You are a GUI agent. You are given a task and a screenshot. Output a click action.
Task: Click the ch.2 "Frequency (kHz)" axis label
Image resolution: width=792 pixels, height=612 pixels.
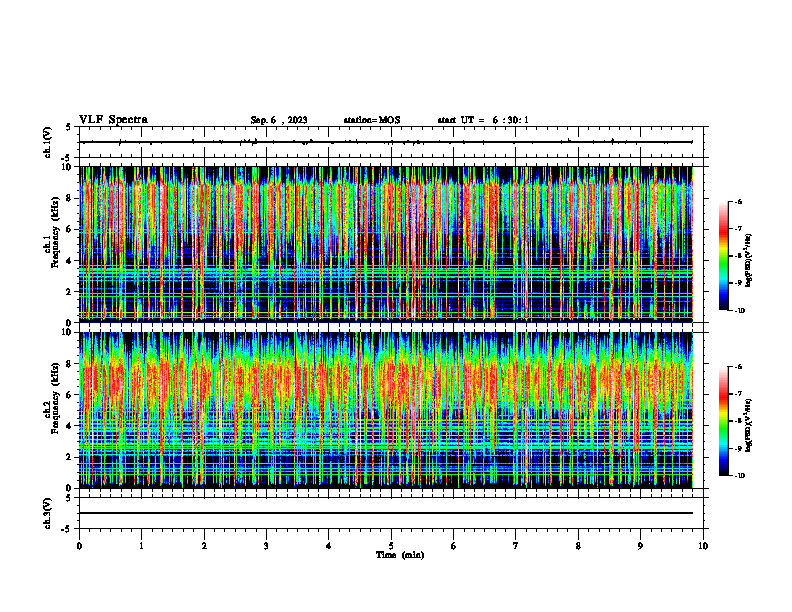[55, 397]
